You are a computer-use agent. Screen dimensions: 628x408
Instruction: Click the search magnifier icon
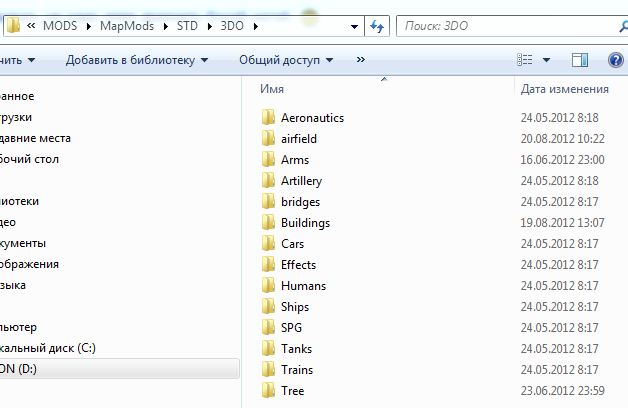click(x=623, y=26)
